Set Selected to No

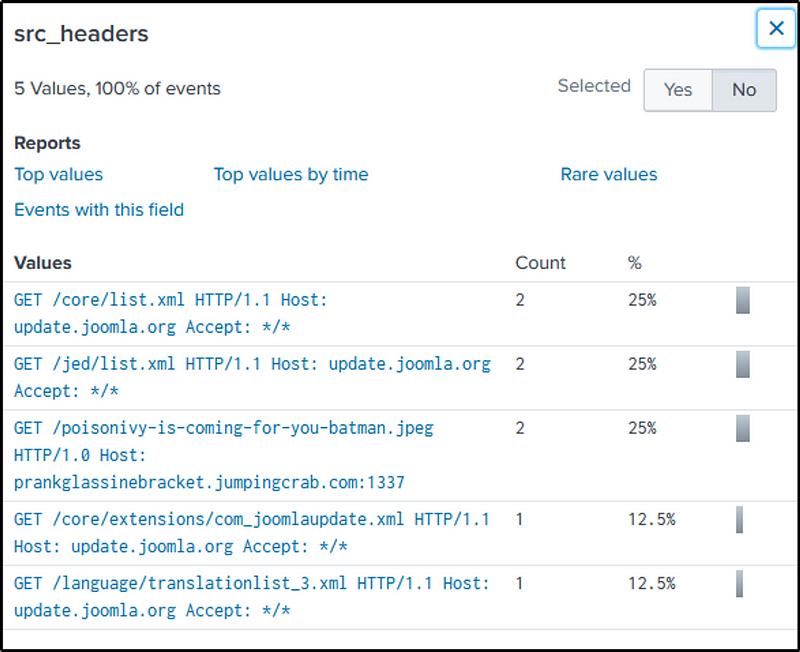point(743,90)
